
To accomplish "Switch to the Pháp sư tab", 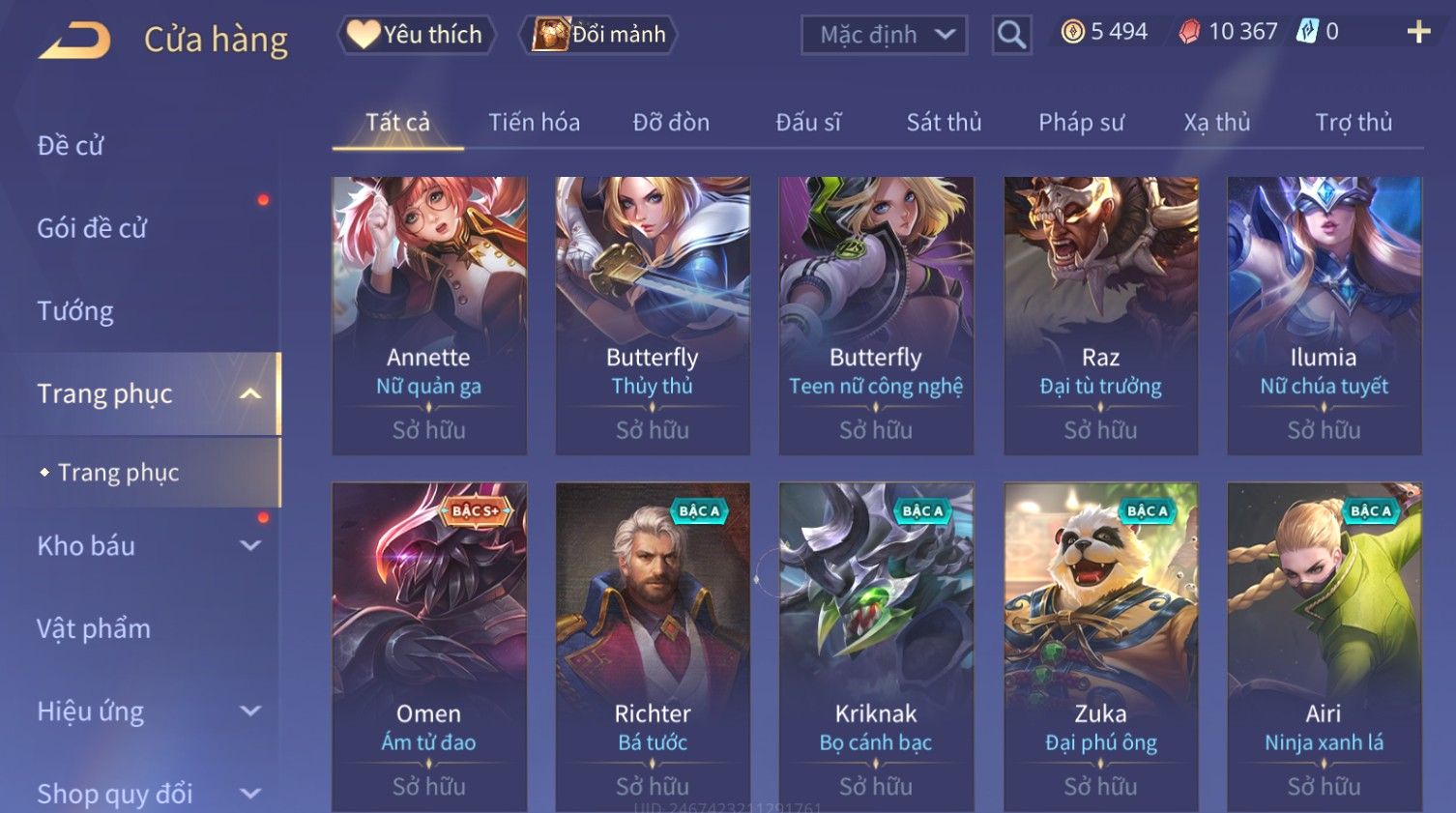I will [x=1081, y=123].
